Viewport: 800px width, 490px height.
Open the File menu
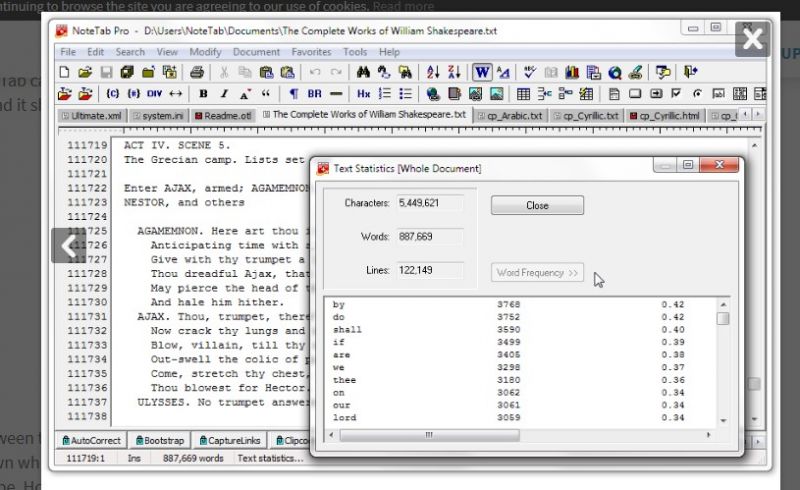(x=67, y=52)
